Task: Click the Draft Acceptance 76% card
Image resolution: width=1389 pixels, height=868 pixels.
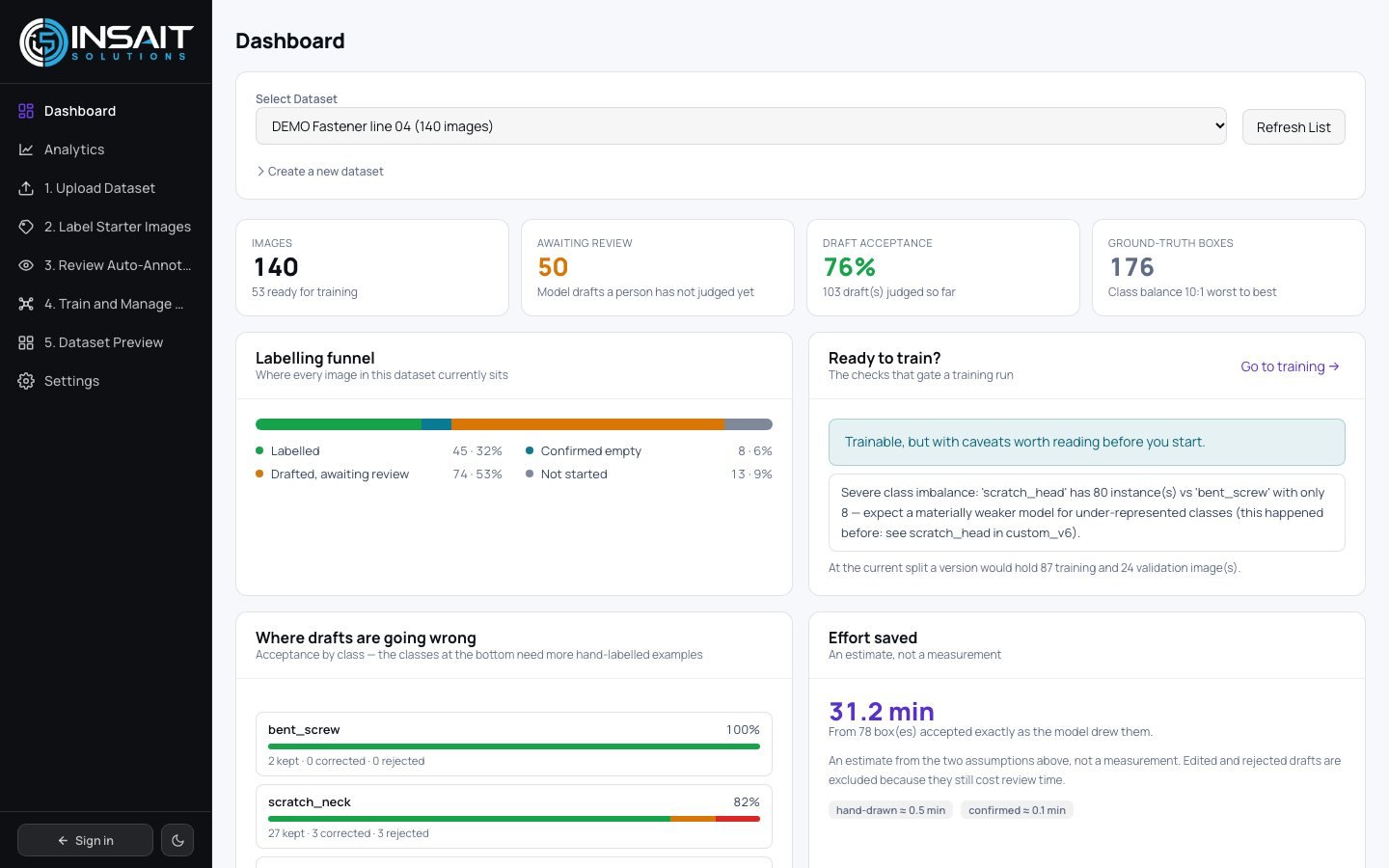Action: (943, 267)
